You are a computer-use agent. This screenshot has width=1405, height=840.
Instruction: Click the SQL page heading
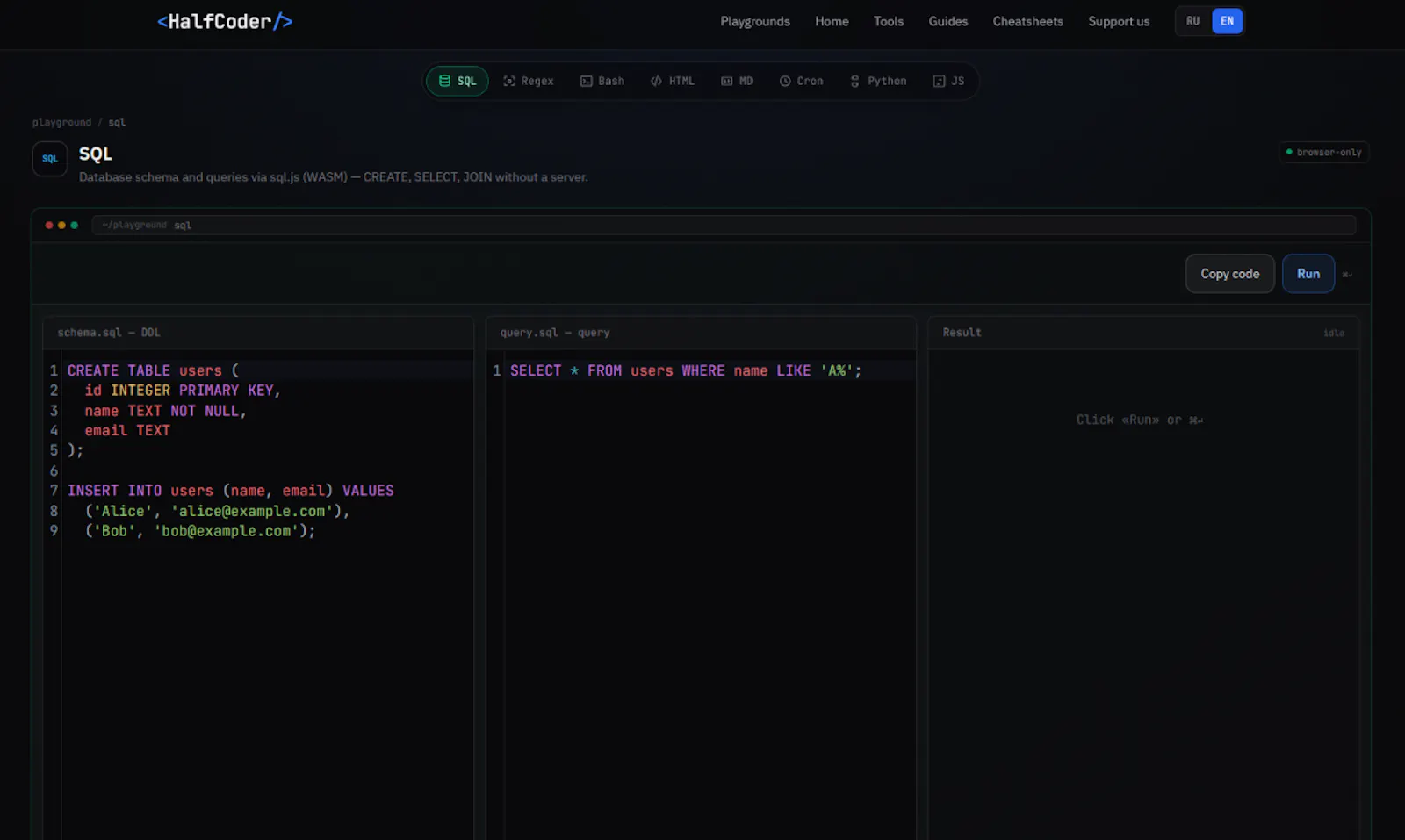[96, 154]
